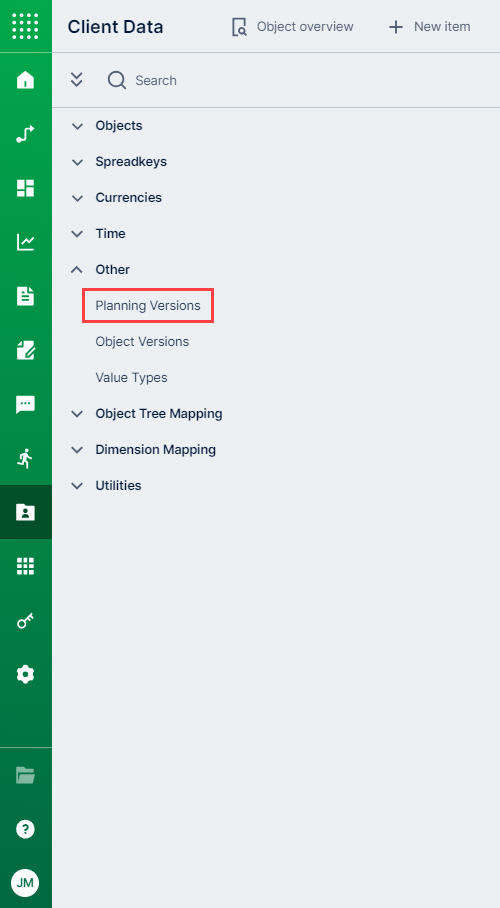
Task: Open the settings gear icon in sidebar
Action: pos(25,675)
